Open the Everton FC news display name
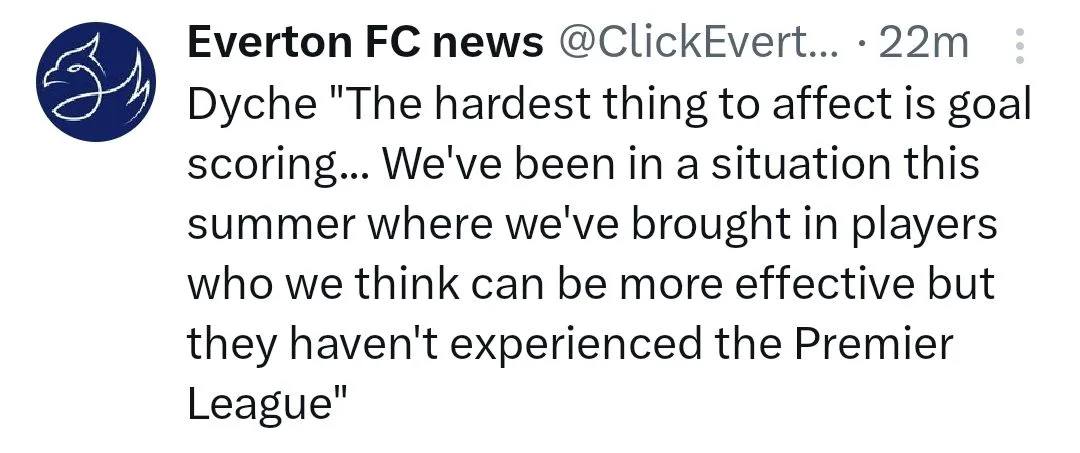The height and width of the screenshot is (453, 1080). (366, 43)
